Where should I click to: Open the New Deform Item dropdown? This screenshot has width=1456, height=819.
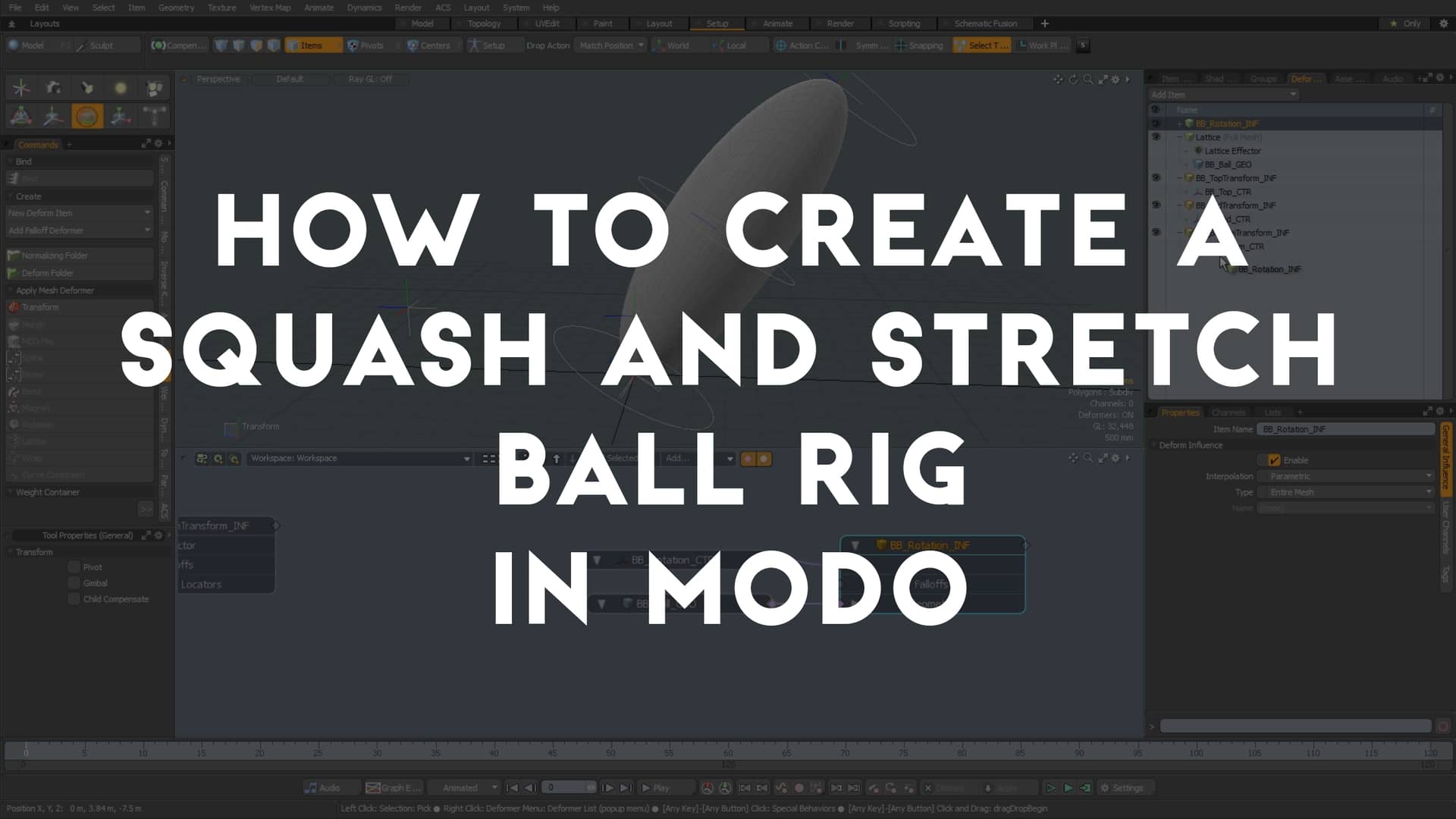[x=79, y=212]
